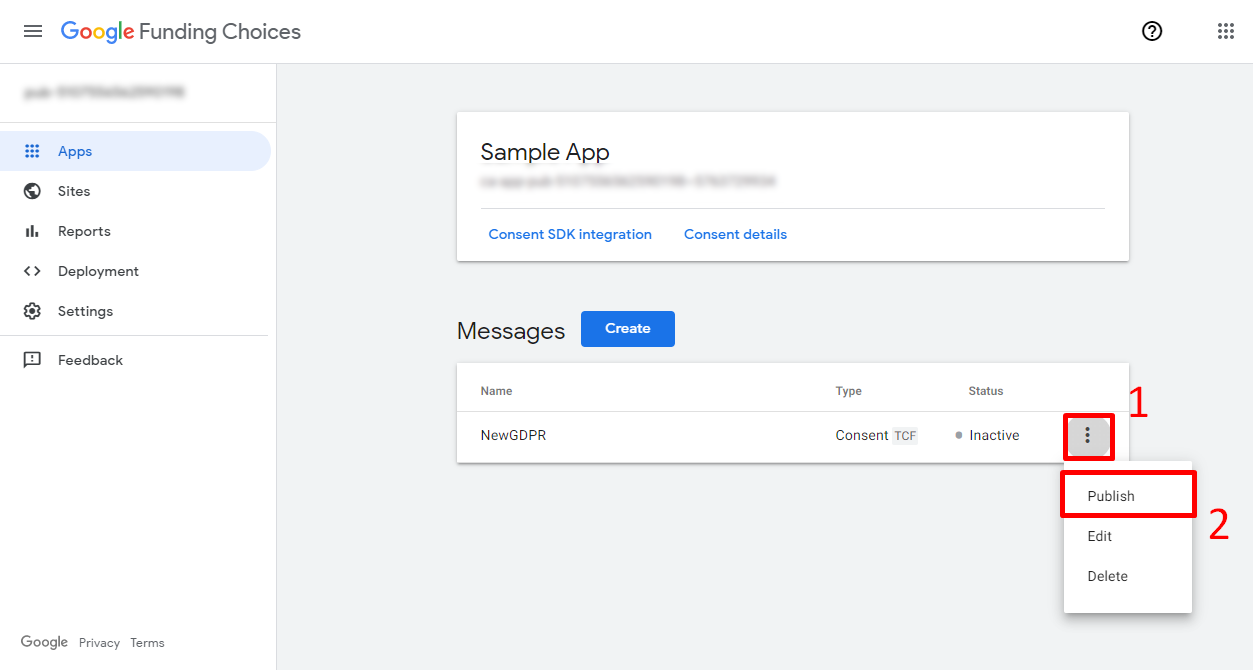This screenshot has width=1253, height=670.
Task: Choose Edit from the message menu
Action: [x=1128, y=536]
